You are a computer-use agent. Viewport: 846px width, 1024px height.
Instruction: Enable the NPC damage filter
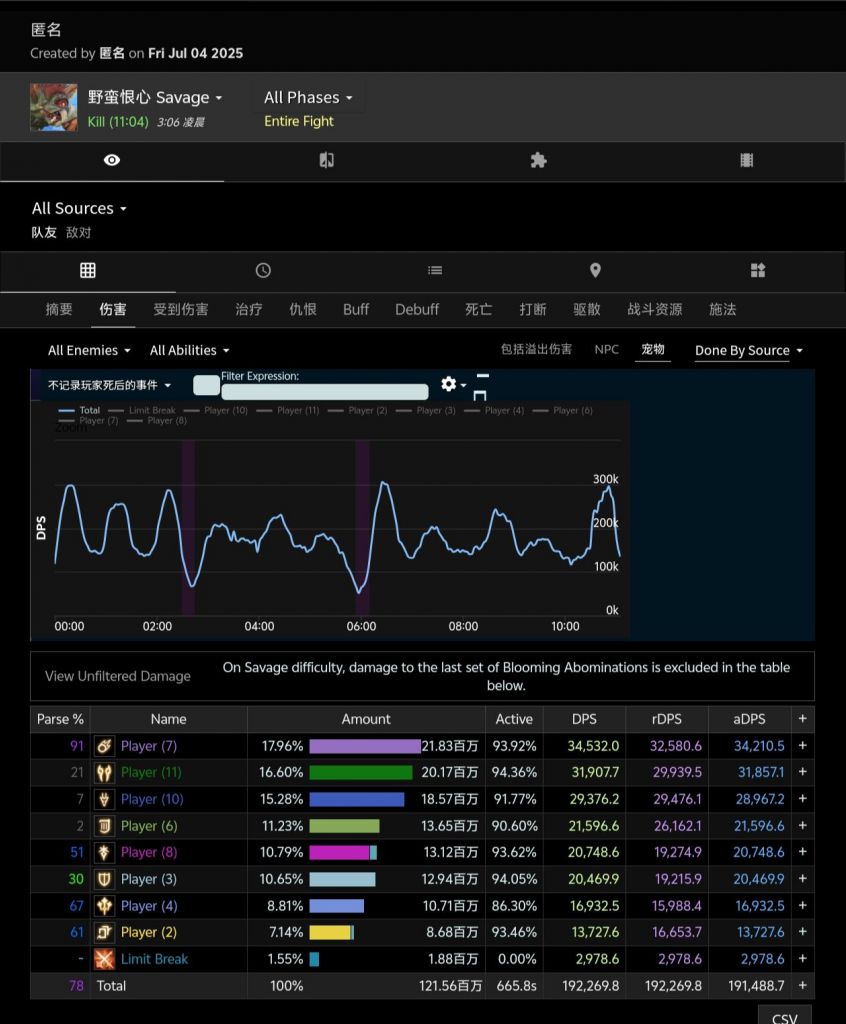(x=606, y=350)
